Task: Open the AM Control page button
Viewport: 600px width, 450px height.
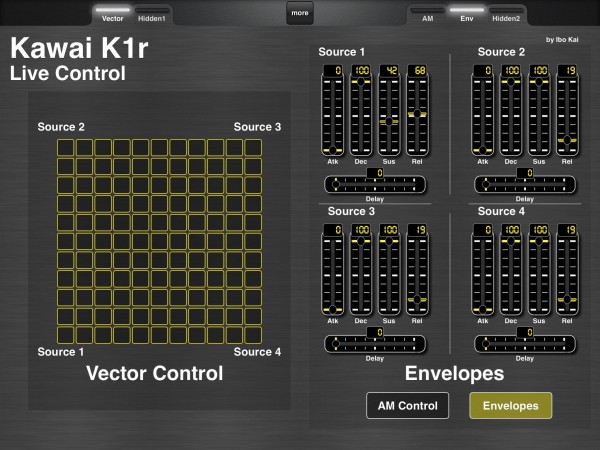Action: pyautogui.click(x=408, y=406)
